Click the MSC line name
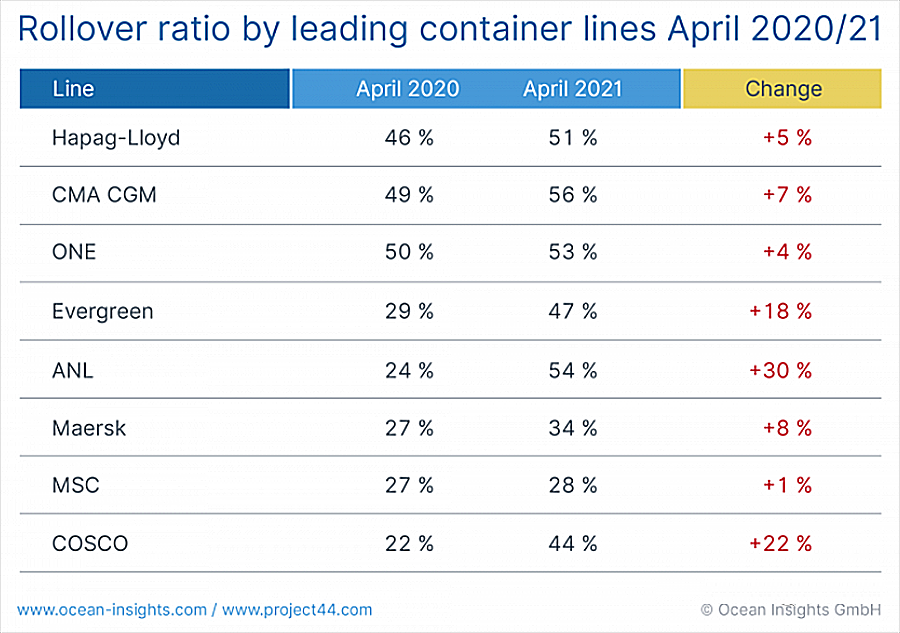Image resolution: width=900 pixels, height=633 pixels. [x=76, y=486]
